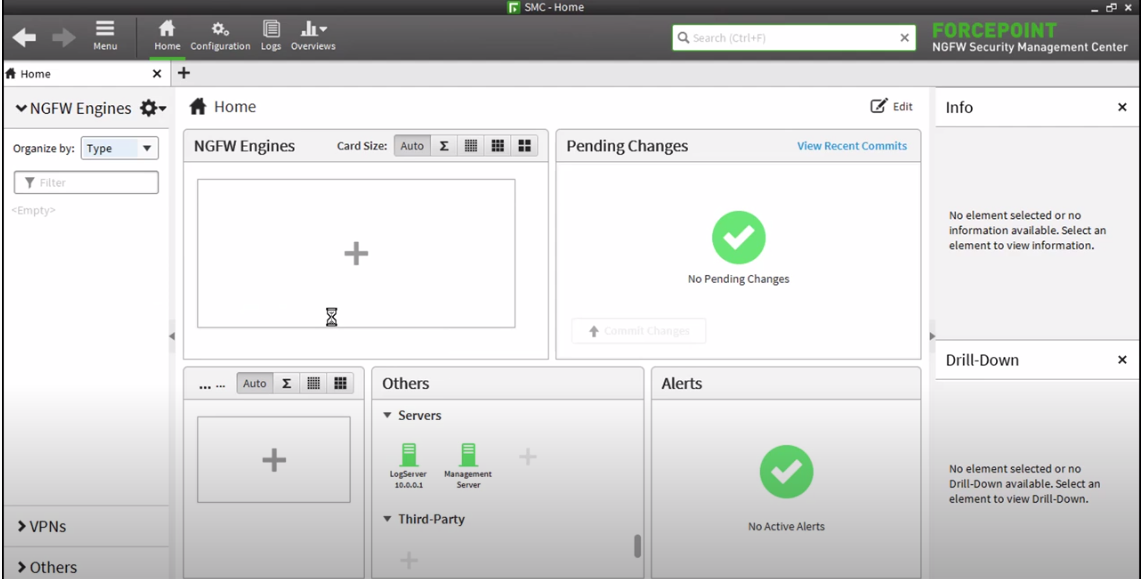
Task: Open the Configuration view
Action: click(220, 35)
